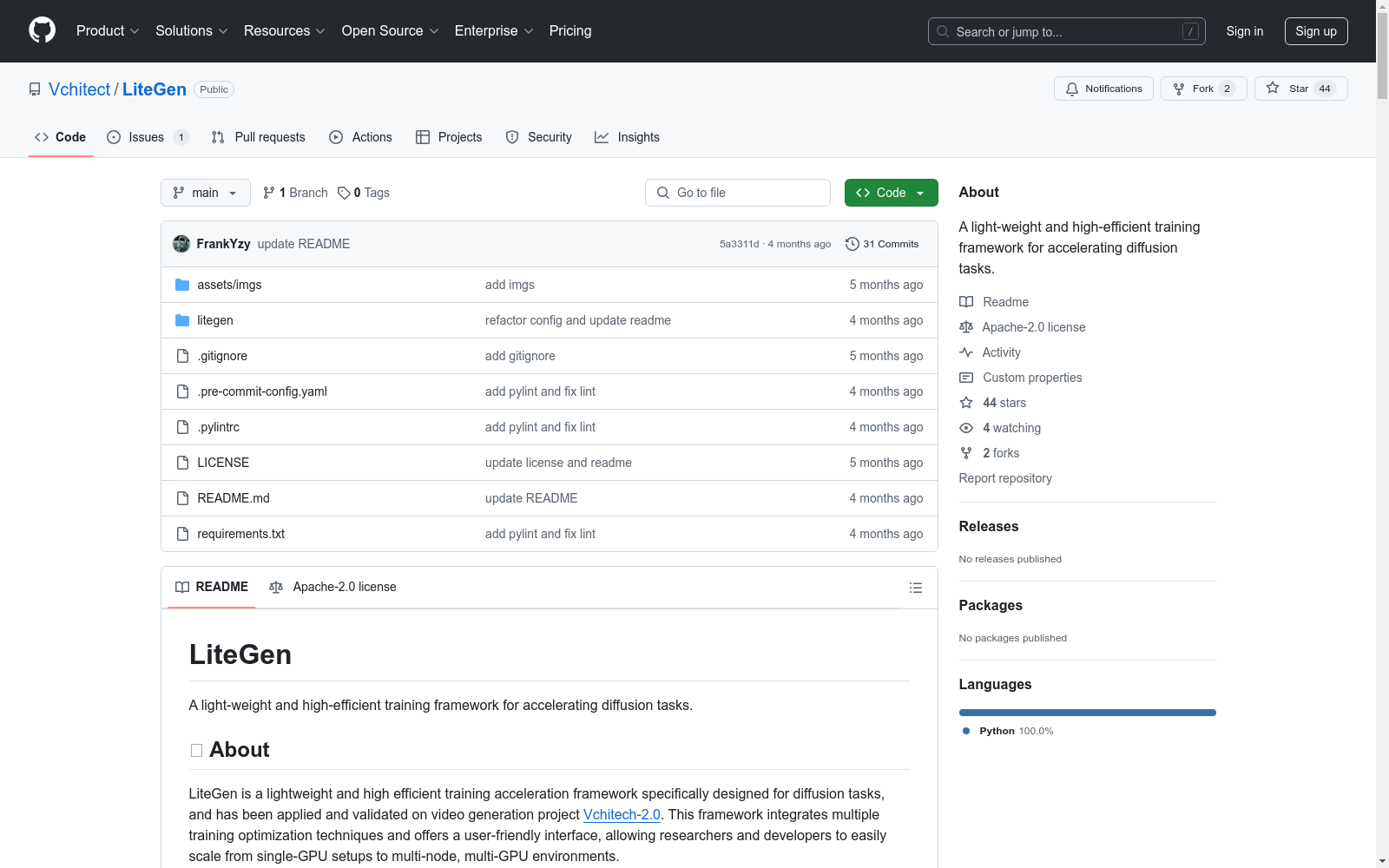Switch to the Projects tab

(x=449, y=137)
